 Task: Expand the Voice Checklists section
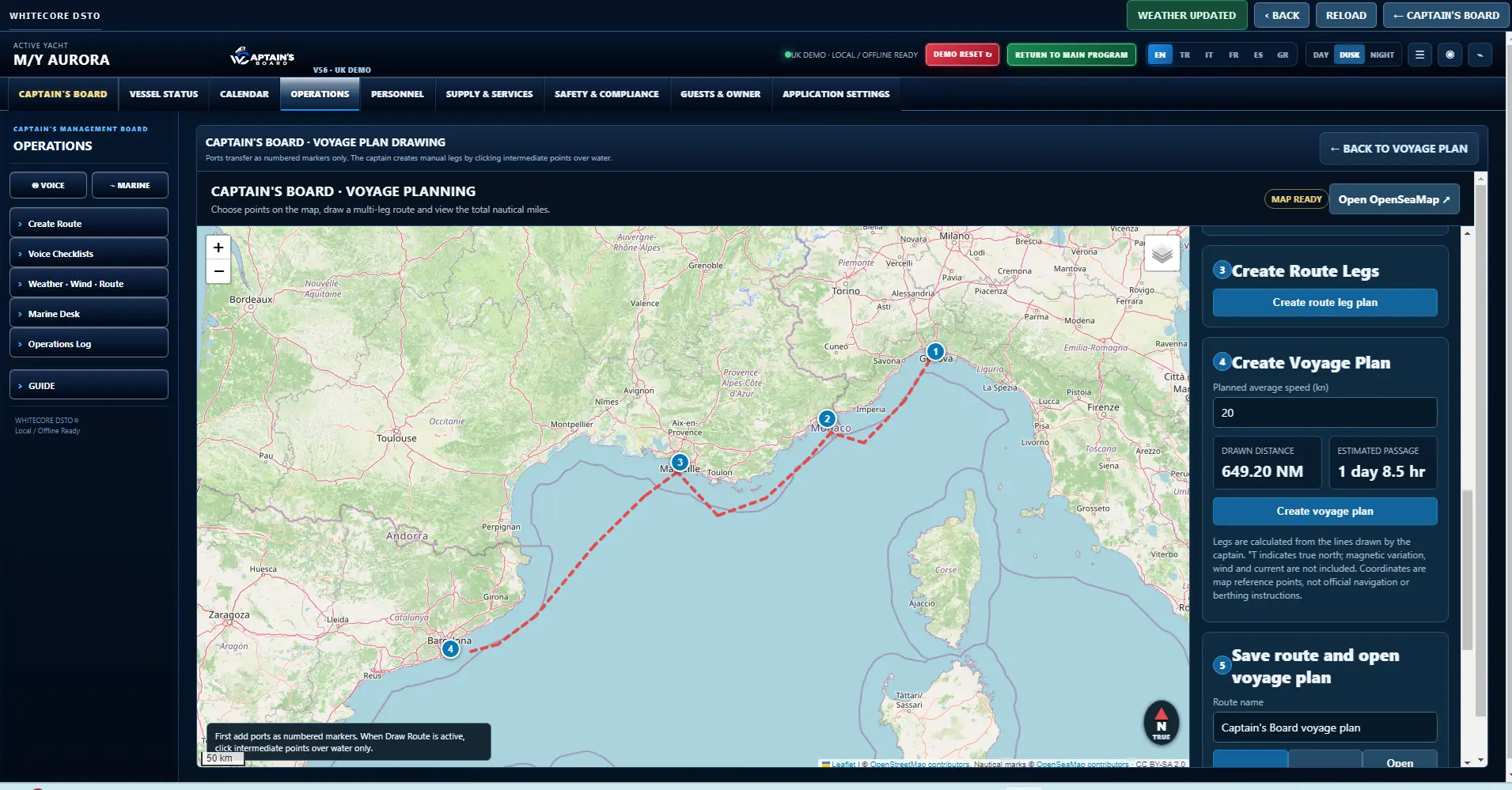pos(89,254)
